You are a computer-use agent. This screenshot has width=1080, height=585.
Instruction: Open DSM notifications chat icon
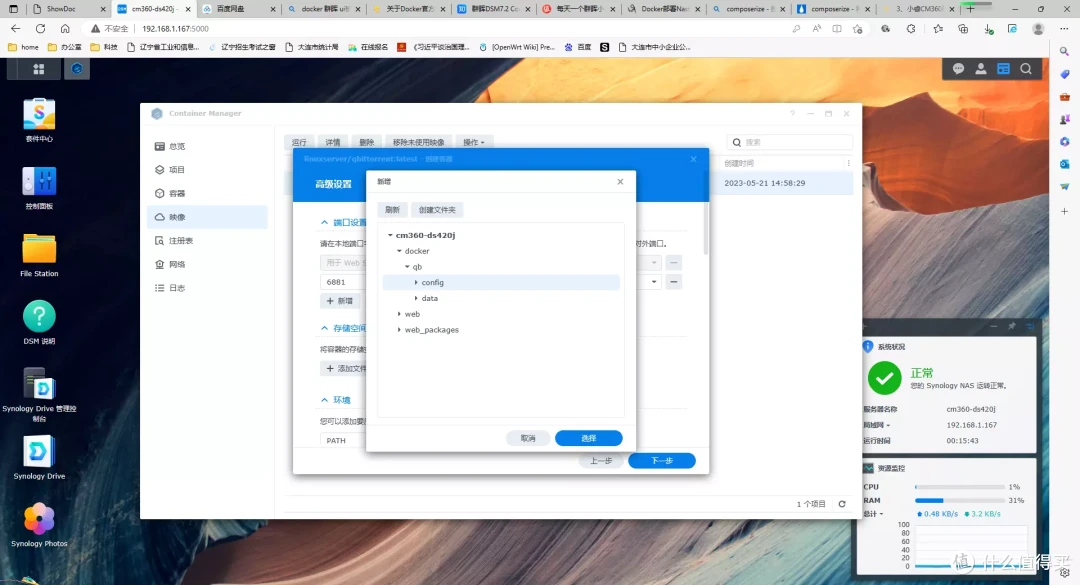(958, 69)
